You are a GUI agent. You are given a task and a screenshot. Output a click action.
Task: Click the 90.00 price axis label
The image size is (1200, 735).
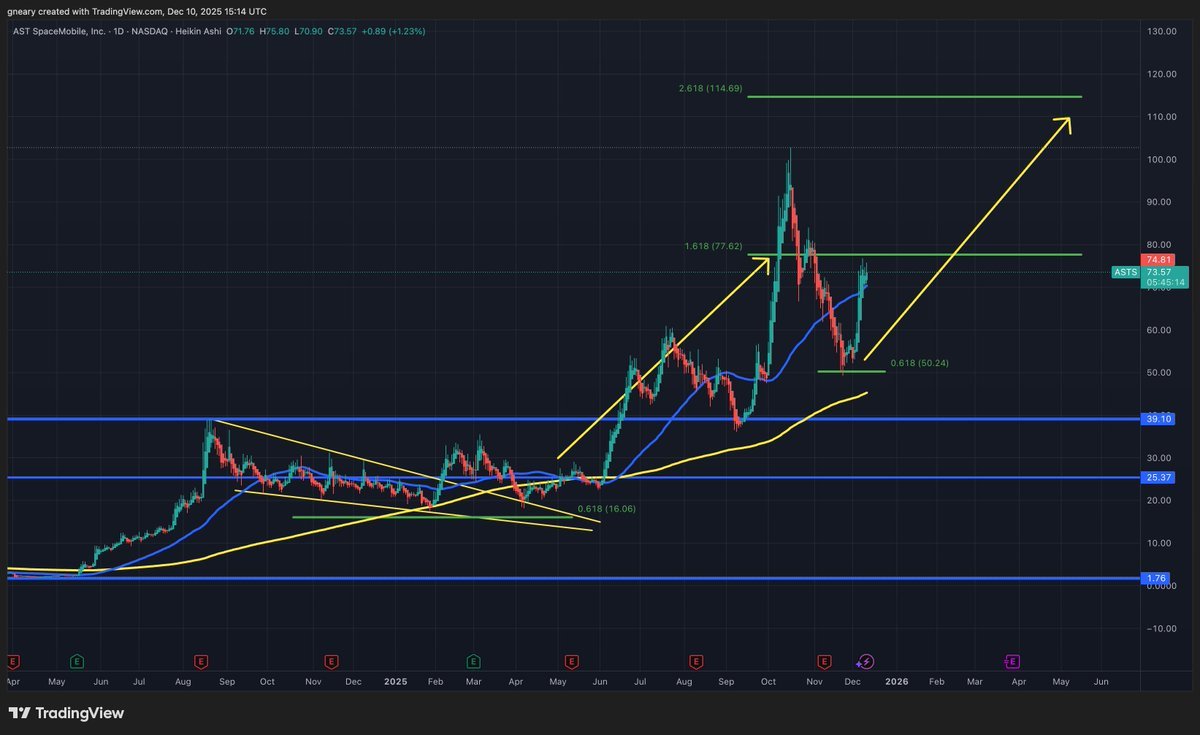pos(1161,202)
